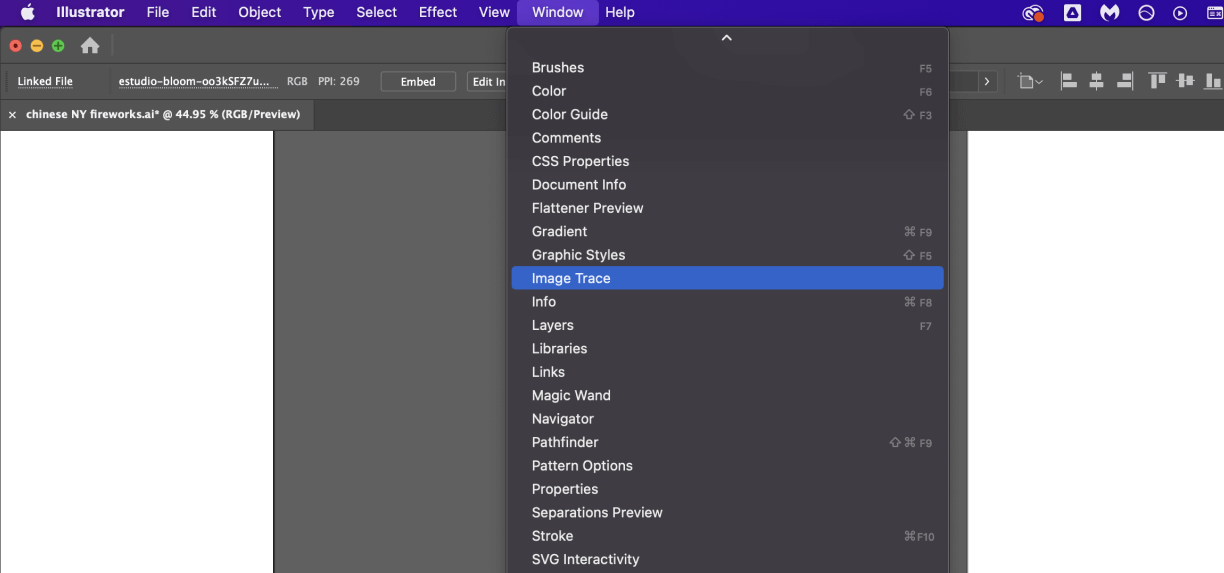This screenshot has height=573, width=1224.
Task: Choose Info menu entry
Action: [727, 302]
